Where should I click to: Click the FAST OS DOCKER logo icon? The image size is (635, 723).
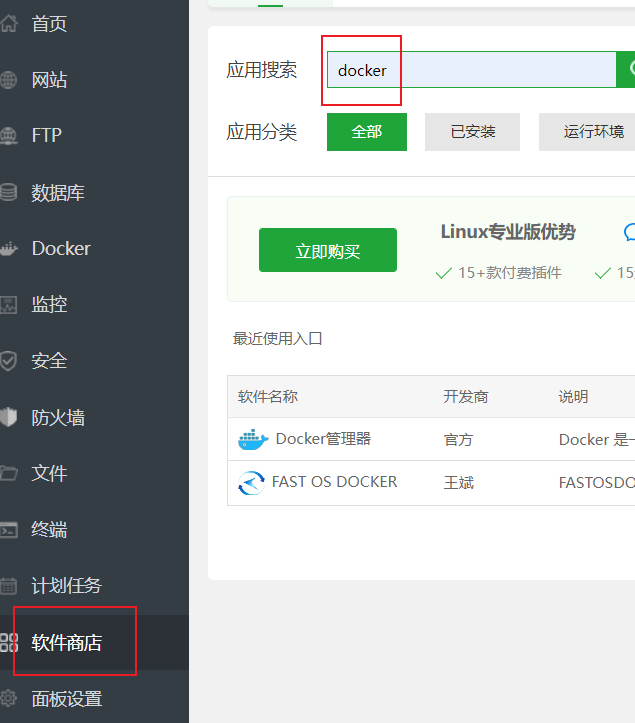[251, 483]
